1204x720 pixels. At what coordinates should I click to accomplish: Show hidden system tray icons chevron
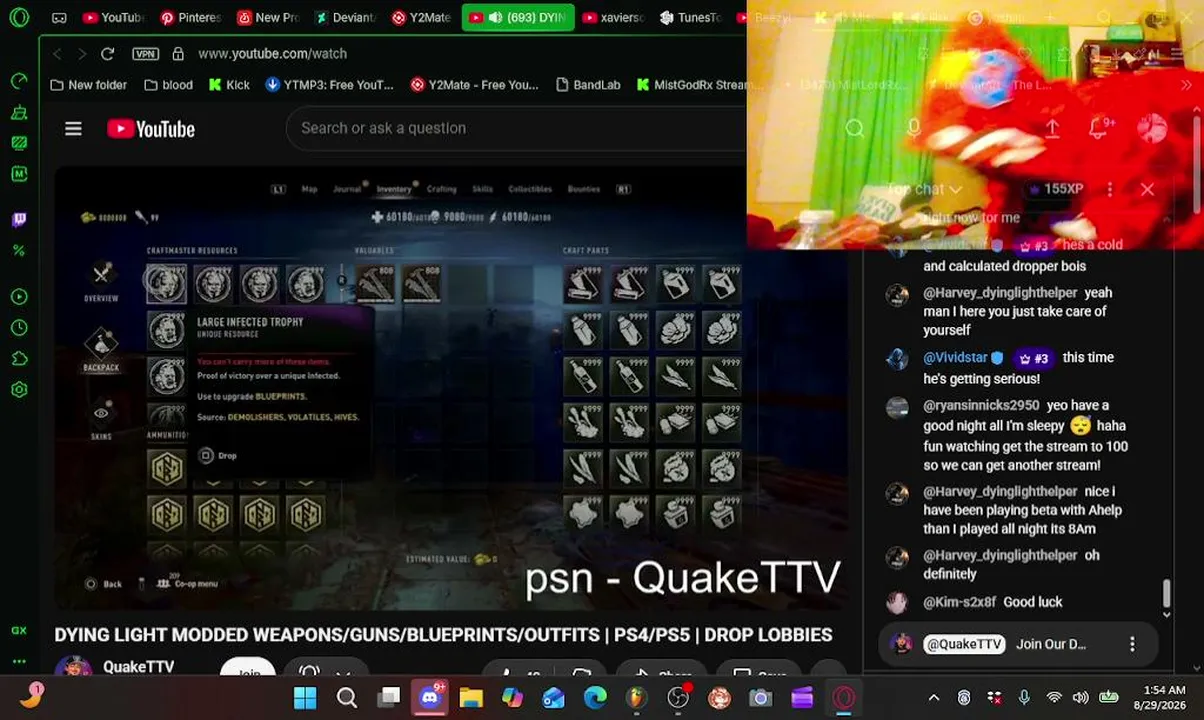click(x=934, y=698)
